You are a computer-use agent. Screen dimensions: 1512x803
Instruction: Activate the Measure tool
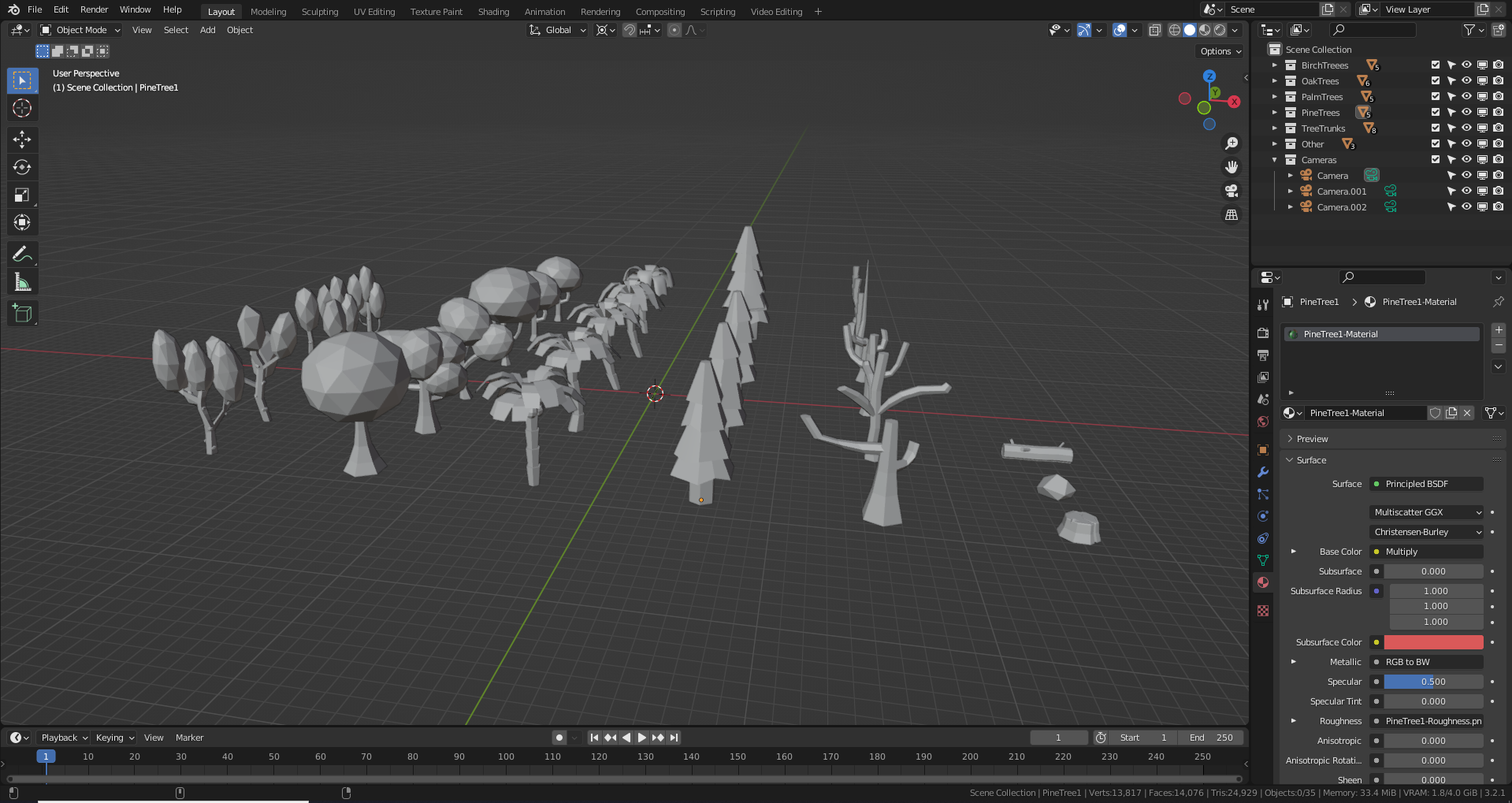tap(22, 281)
